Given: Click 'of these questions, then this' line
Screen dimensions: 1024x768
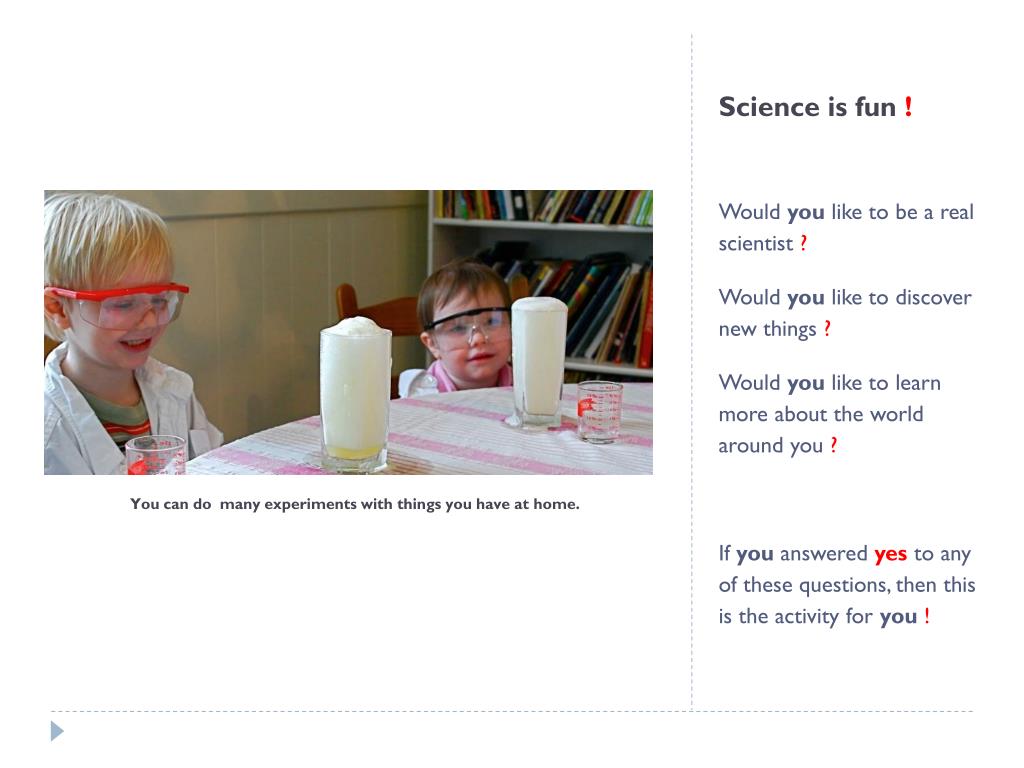Looking at the screenshot, I should (x=847, y=585).
